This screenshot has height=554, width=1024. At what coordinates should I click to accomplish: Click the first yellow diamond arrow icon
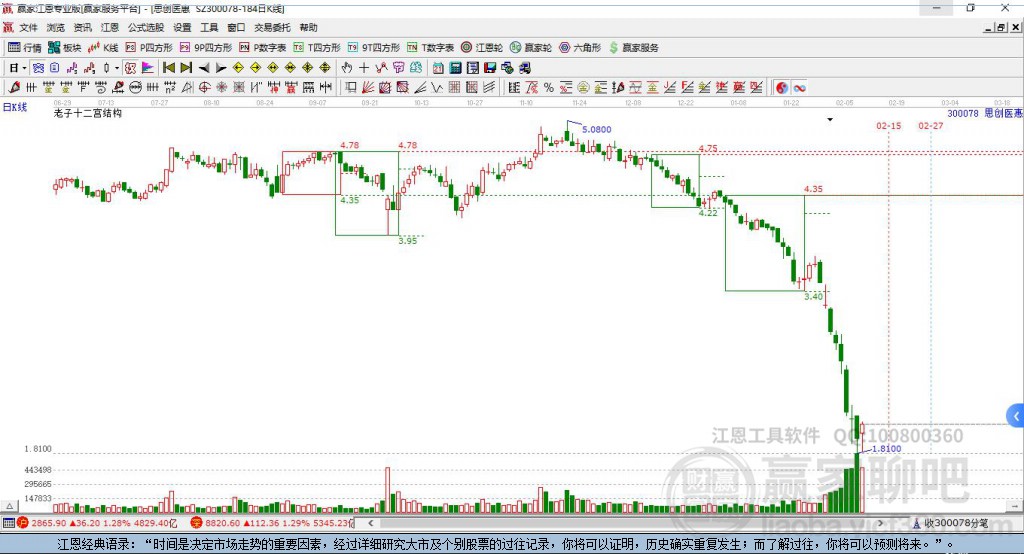(x=238, y=68)
